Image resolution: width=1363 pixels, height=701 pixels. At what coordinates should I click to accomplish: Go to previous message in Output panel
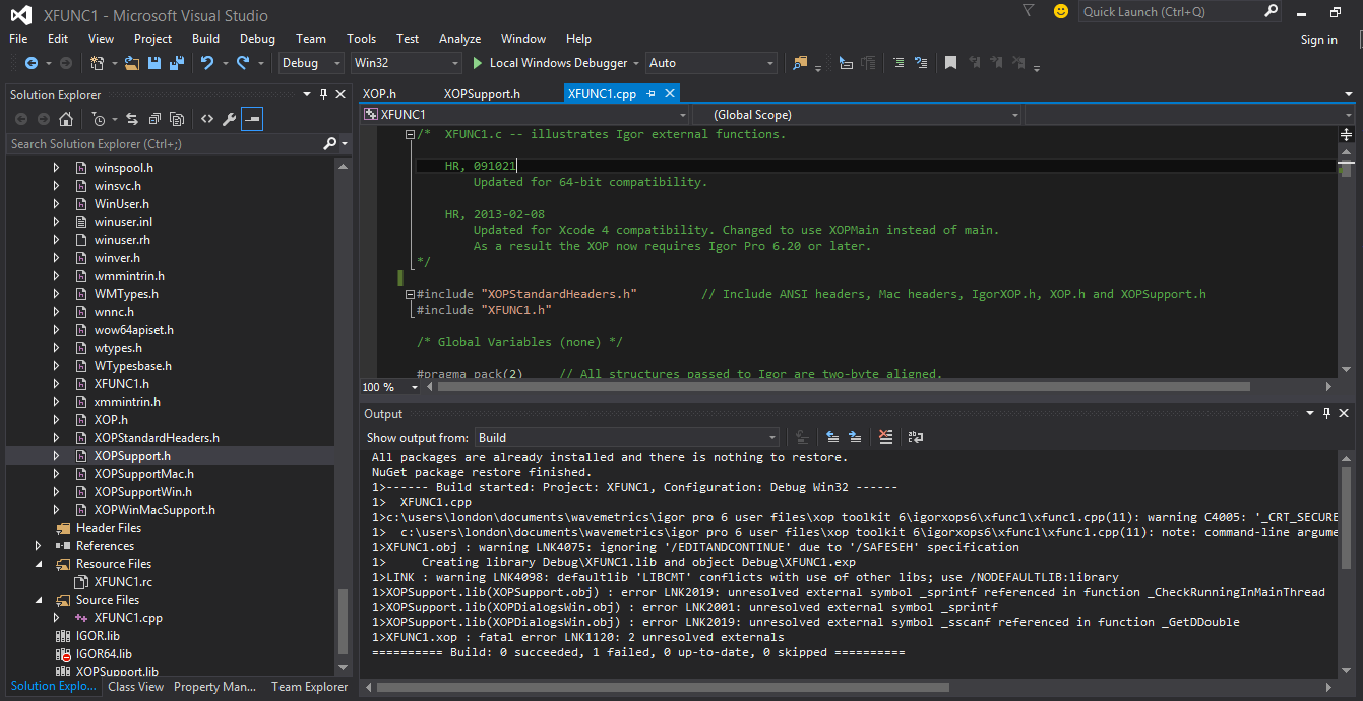click(x=832, y=437)
